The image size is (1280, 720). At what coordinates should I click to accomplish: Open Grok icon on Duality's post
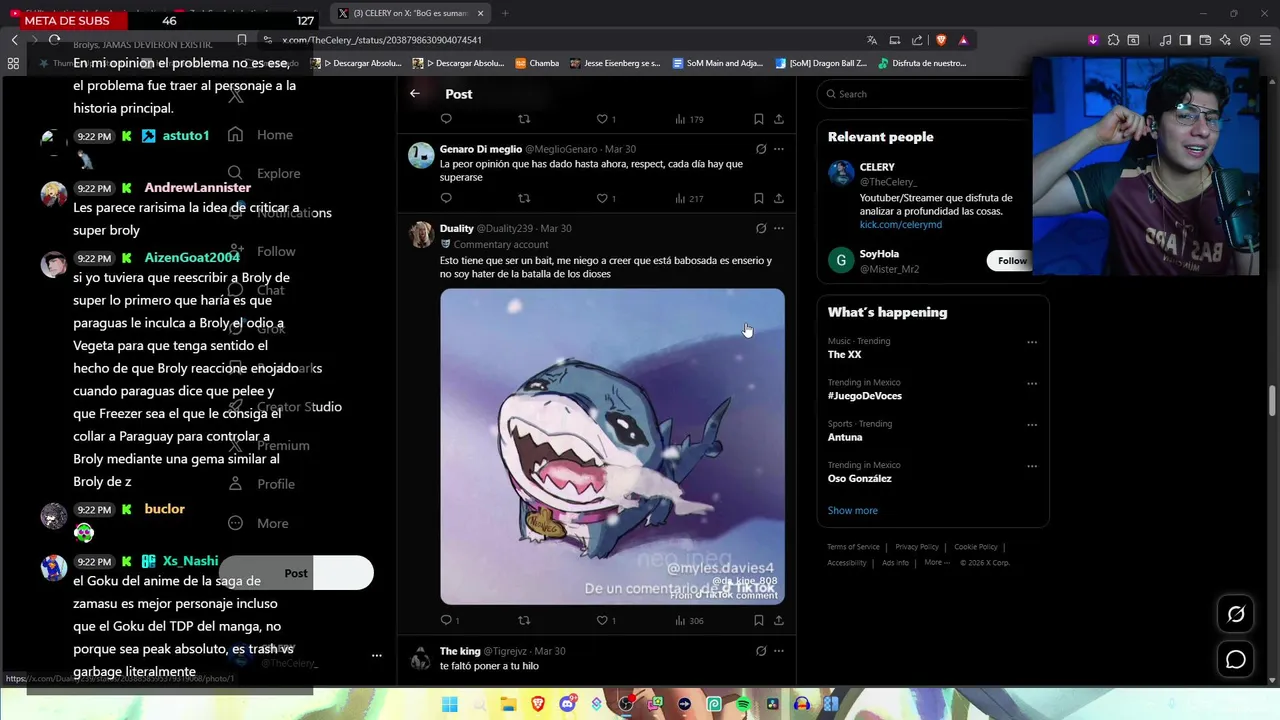[761, 228]
